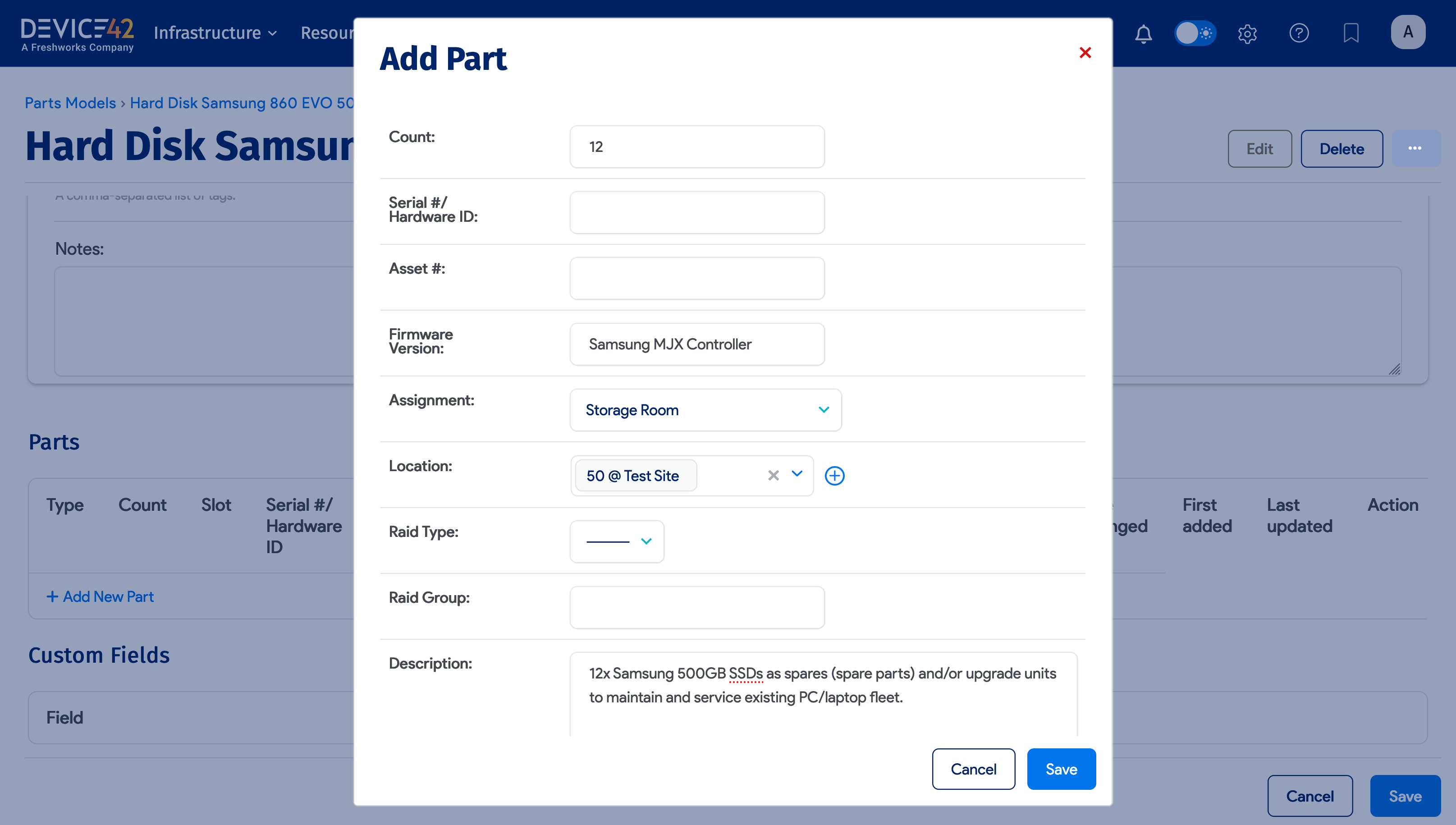Open the notifications bell
This screenshot has width=1456, height=825.
[1143, 33]
